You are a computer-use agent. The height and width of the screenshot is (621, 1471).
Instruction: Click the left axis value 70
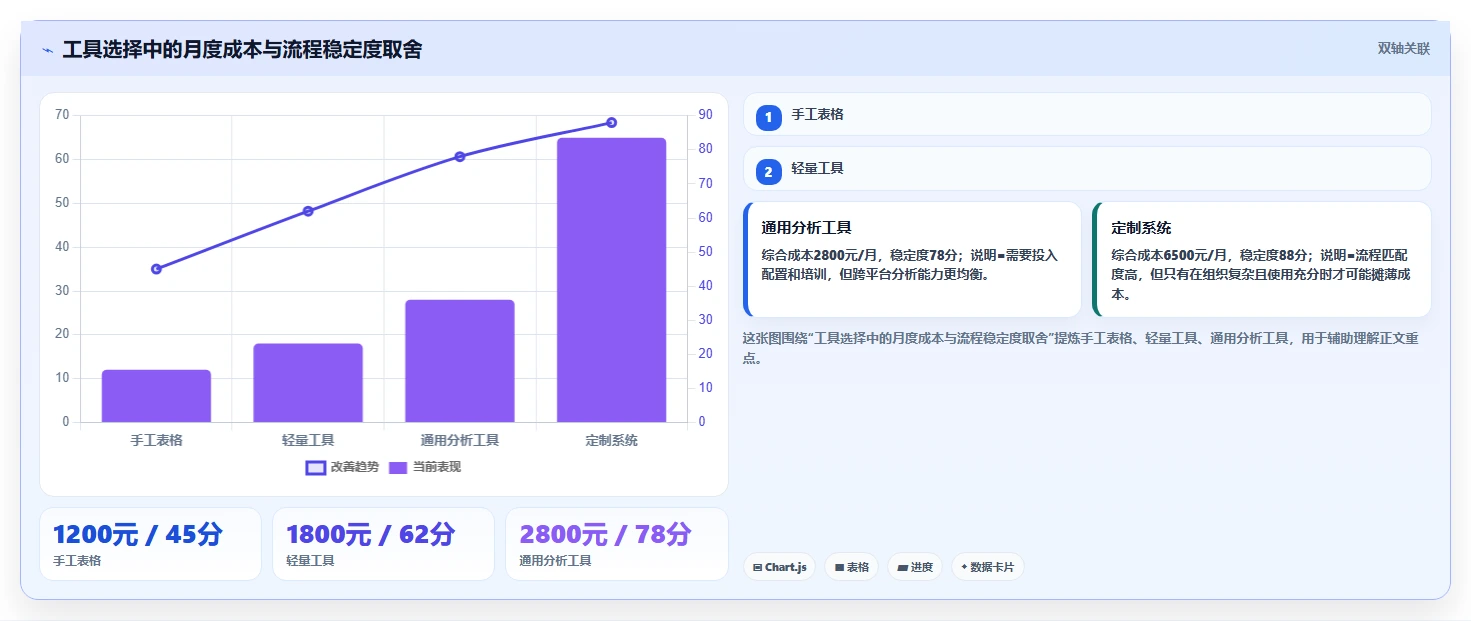tap(62, 115)
